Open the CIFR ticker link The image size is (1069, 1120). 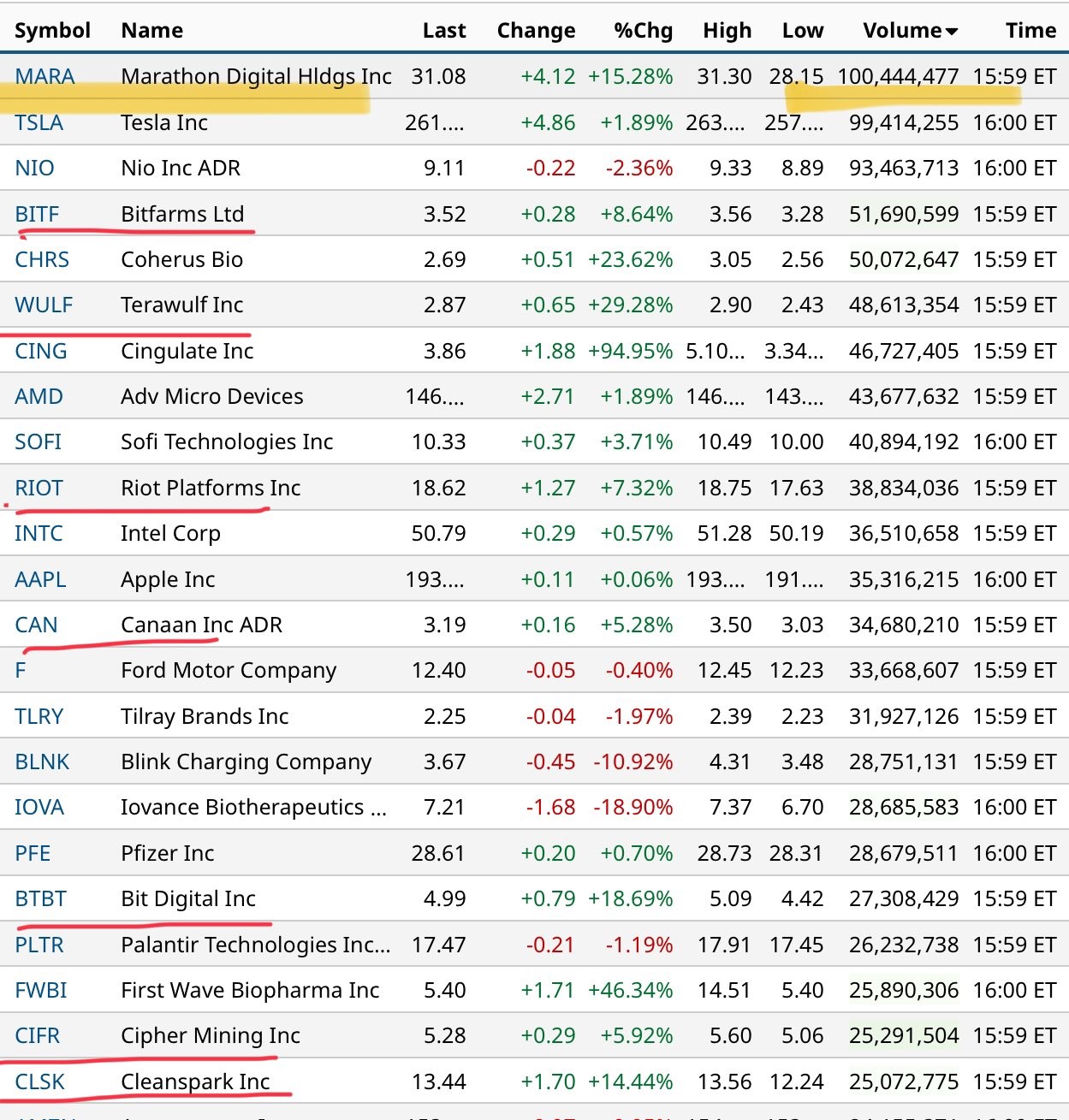[x=38, y=1035]
